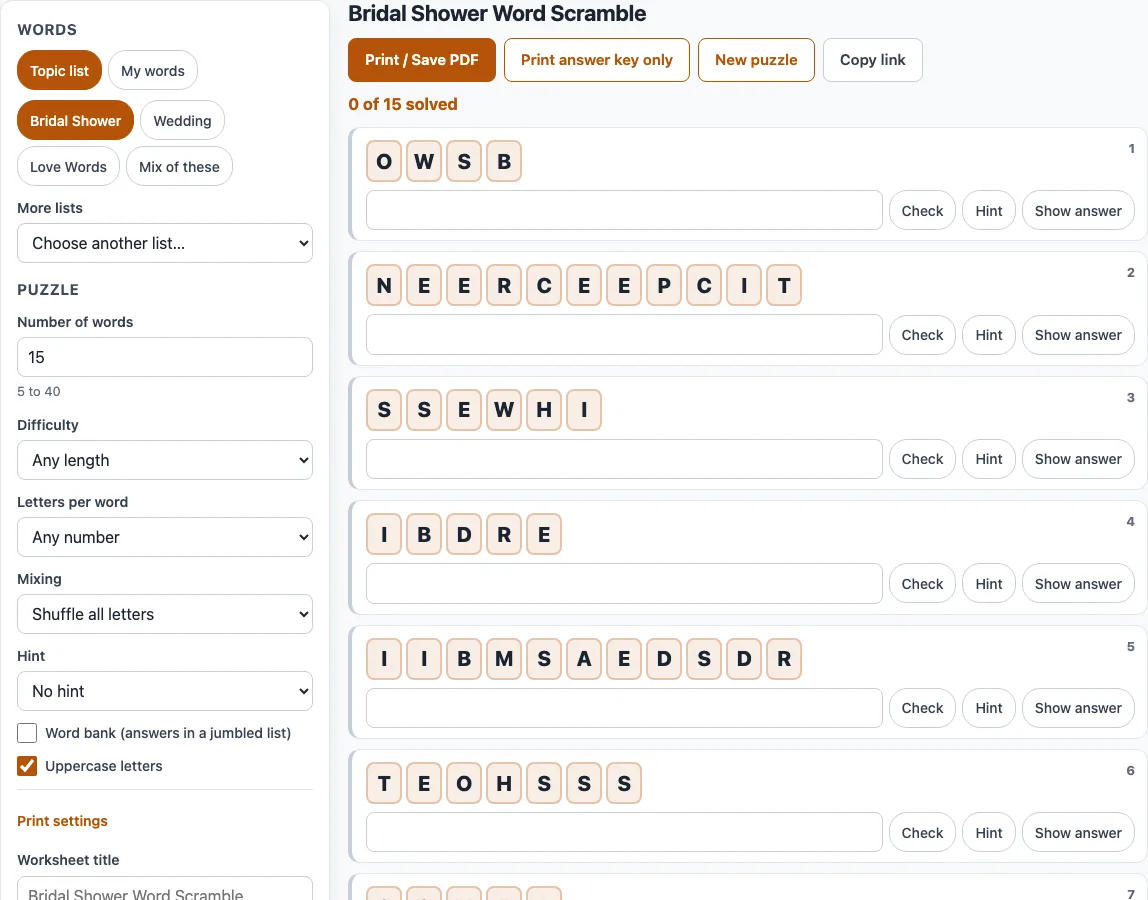
Task: Show answer for the IIBMSAEDSDR scramble
Action: (x=1078, y=708)
